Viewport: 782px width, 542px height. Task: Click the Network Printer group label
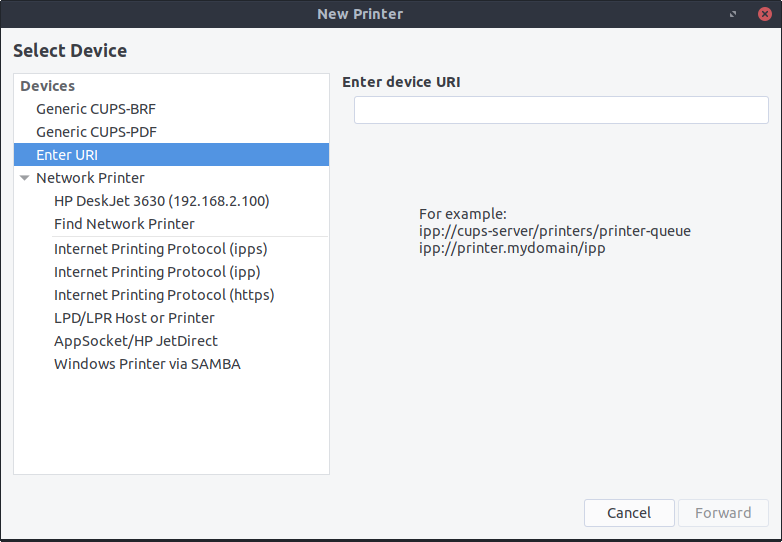pyautogui.click(x=90, y=178)
